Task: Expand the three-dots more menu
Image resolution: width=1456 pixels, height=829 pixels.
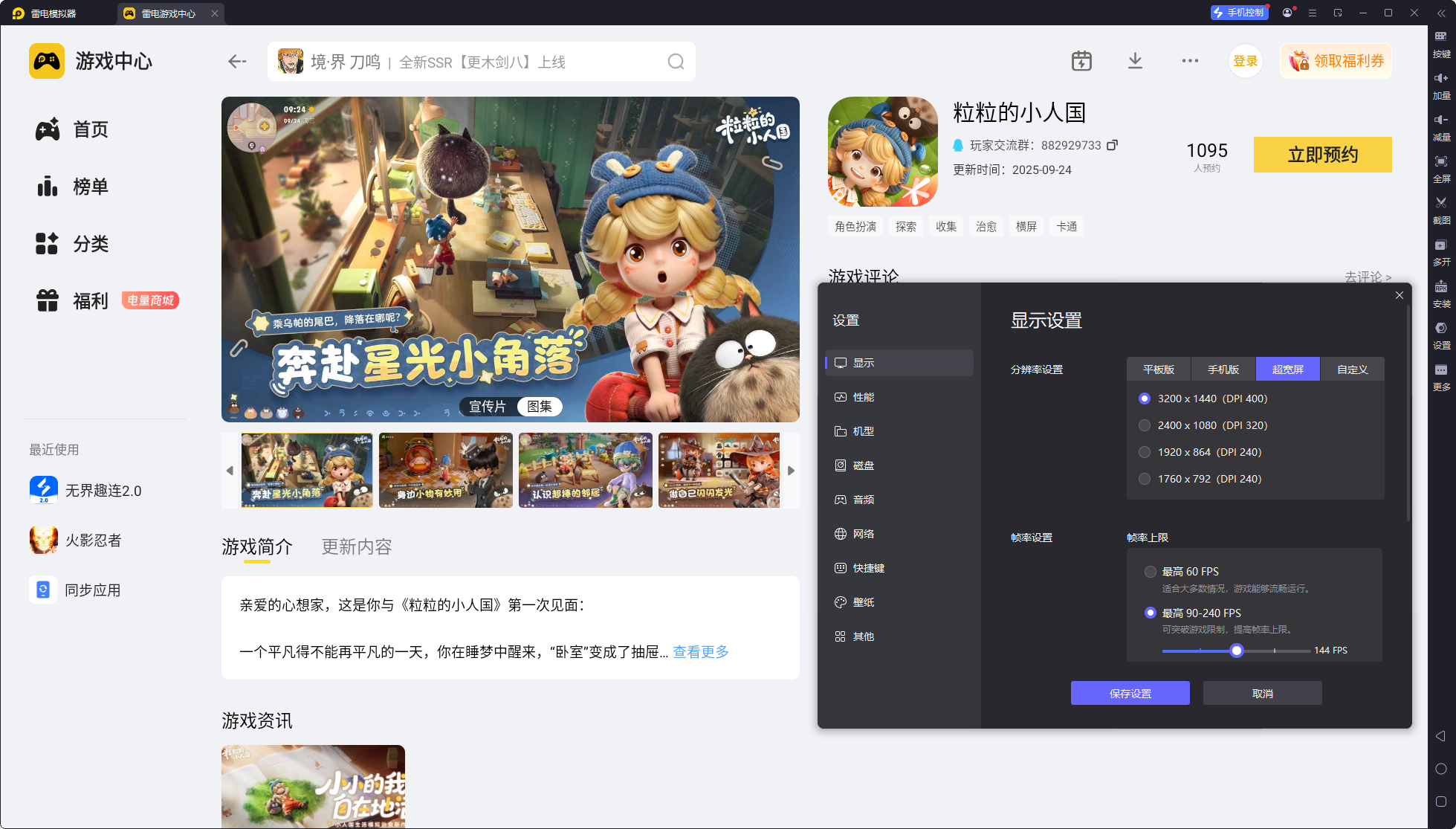Action: point(1190,61)
